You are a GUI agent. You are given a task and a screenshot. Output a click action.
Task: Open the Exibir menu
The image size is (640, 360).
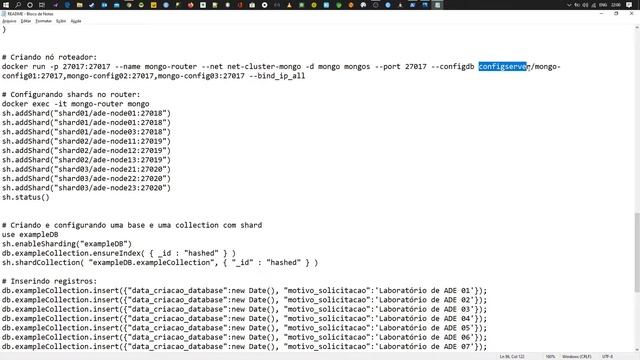[61, 21]
